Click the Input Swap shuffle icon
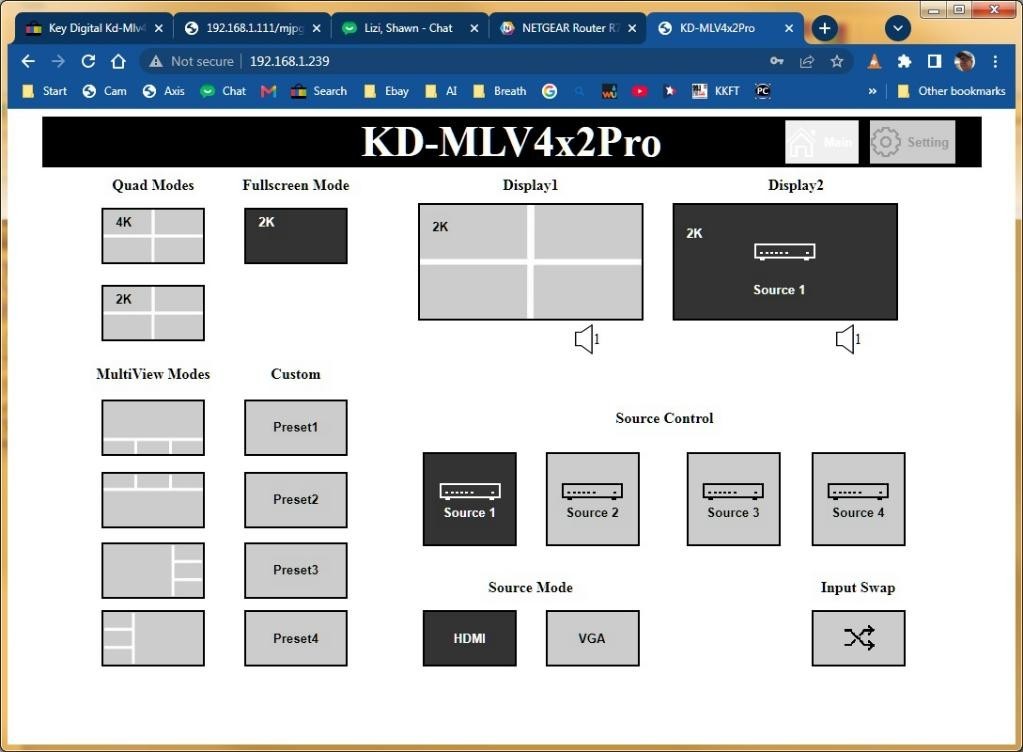The image size is (1023, 752). pyautogui.click(x=858, y=639)
